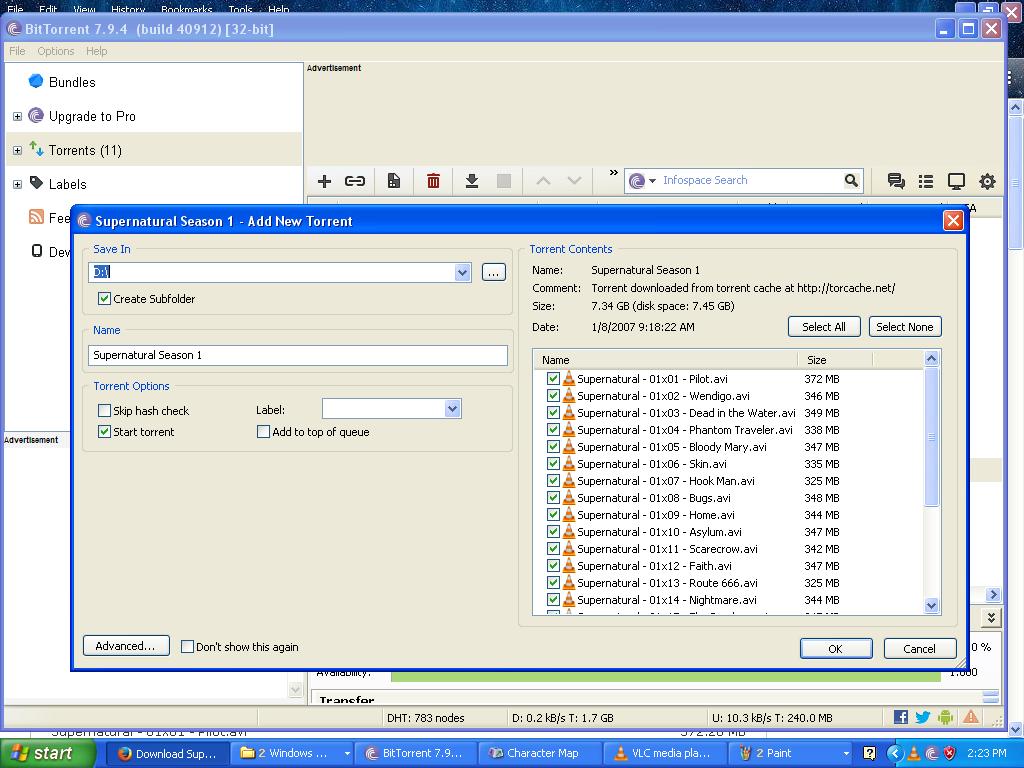Viewport: 1024px width, 768px height.
Task: Click the Start Torrent download arrow icon
Action: [x=472, y=181]
